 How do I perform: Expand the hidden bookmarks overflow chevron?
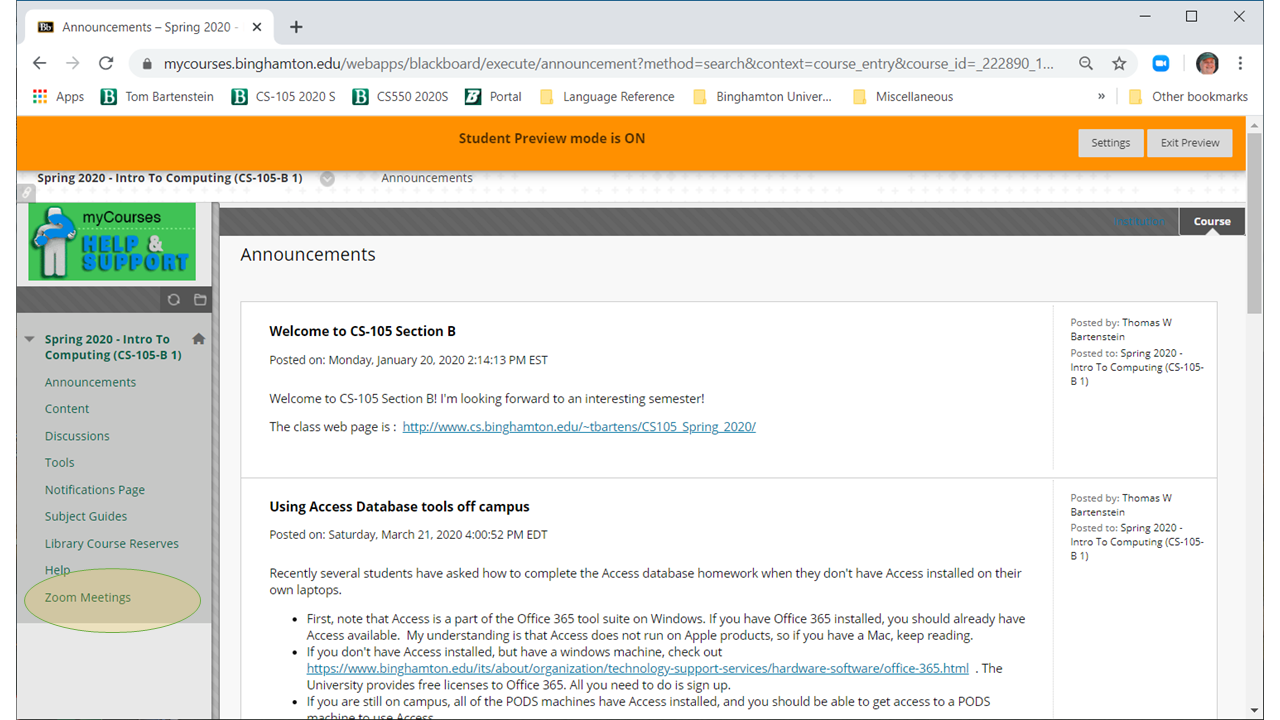[x=1101, y=97]
